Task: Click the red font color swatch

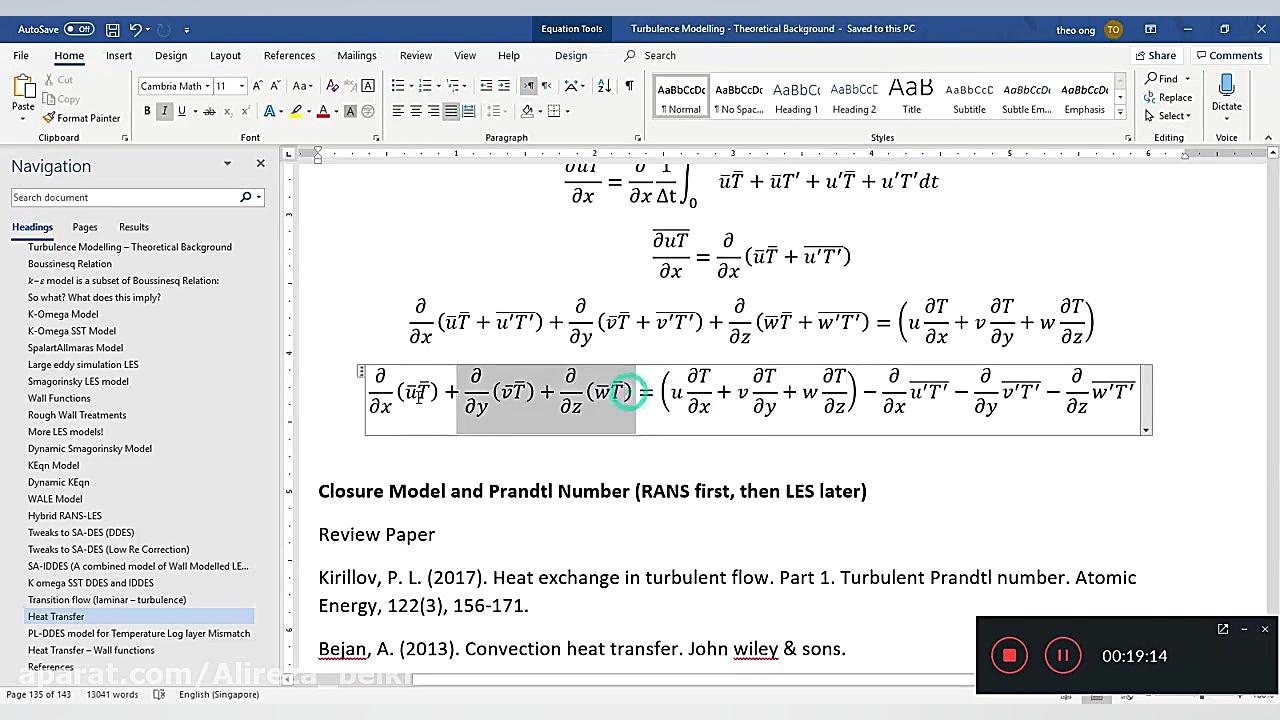Action: [x=322, y=112]
